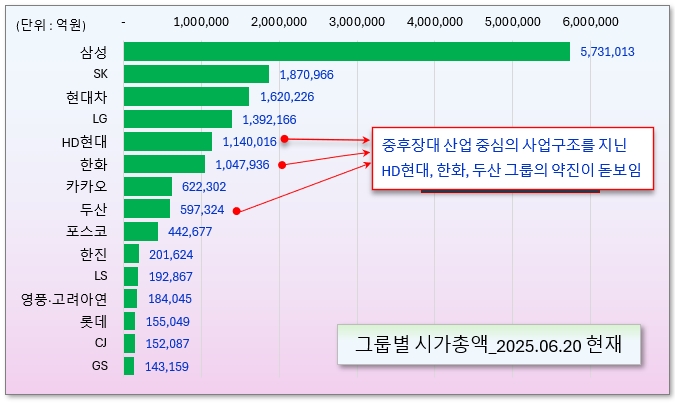The width and height of the screenshot is (675, 403).
Task: Select the 한진 category label
Action: (93, 254)
